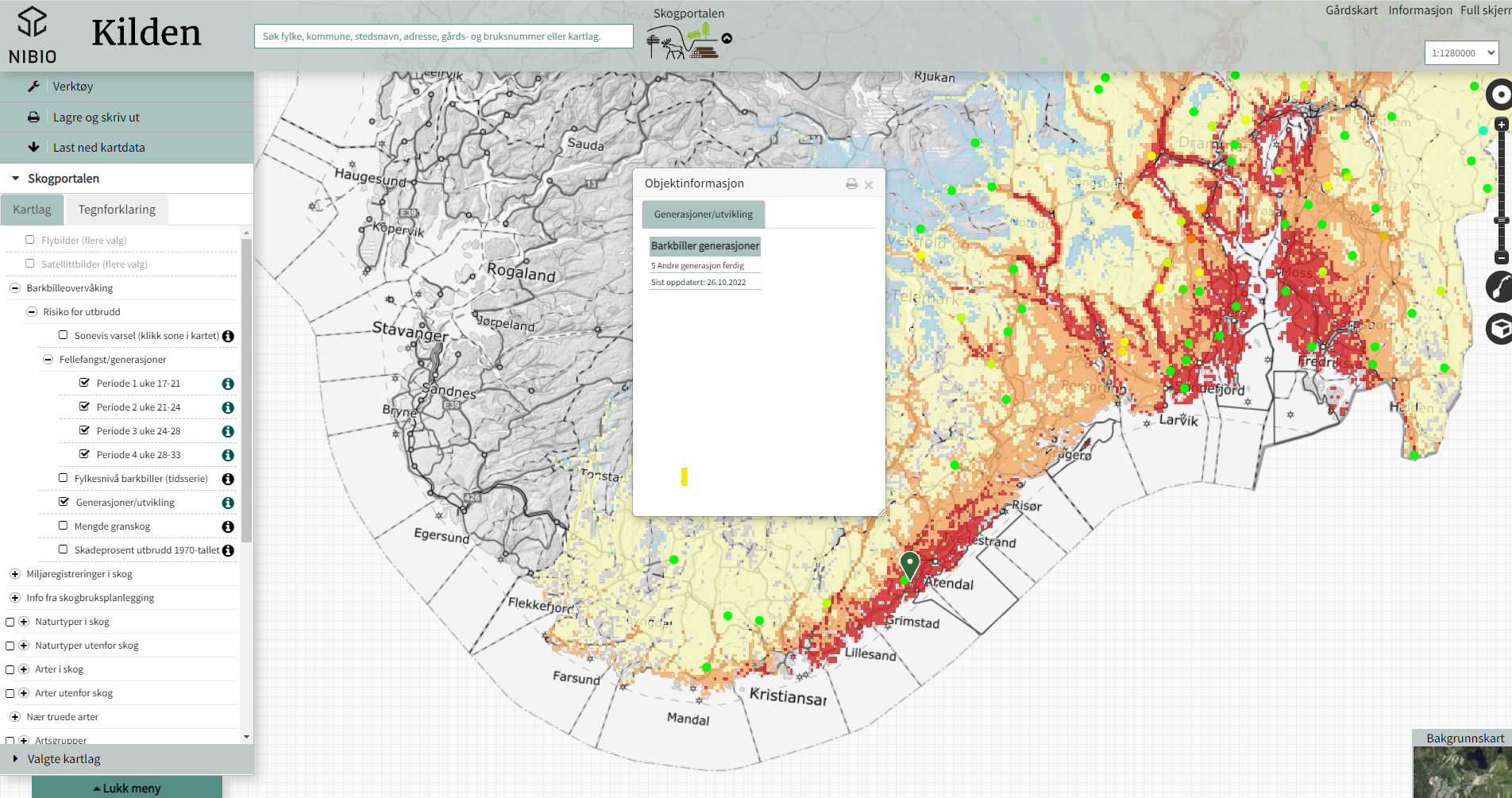Open the Bakgrunnskart thumbnail

click(x=1462, y=771)
